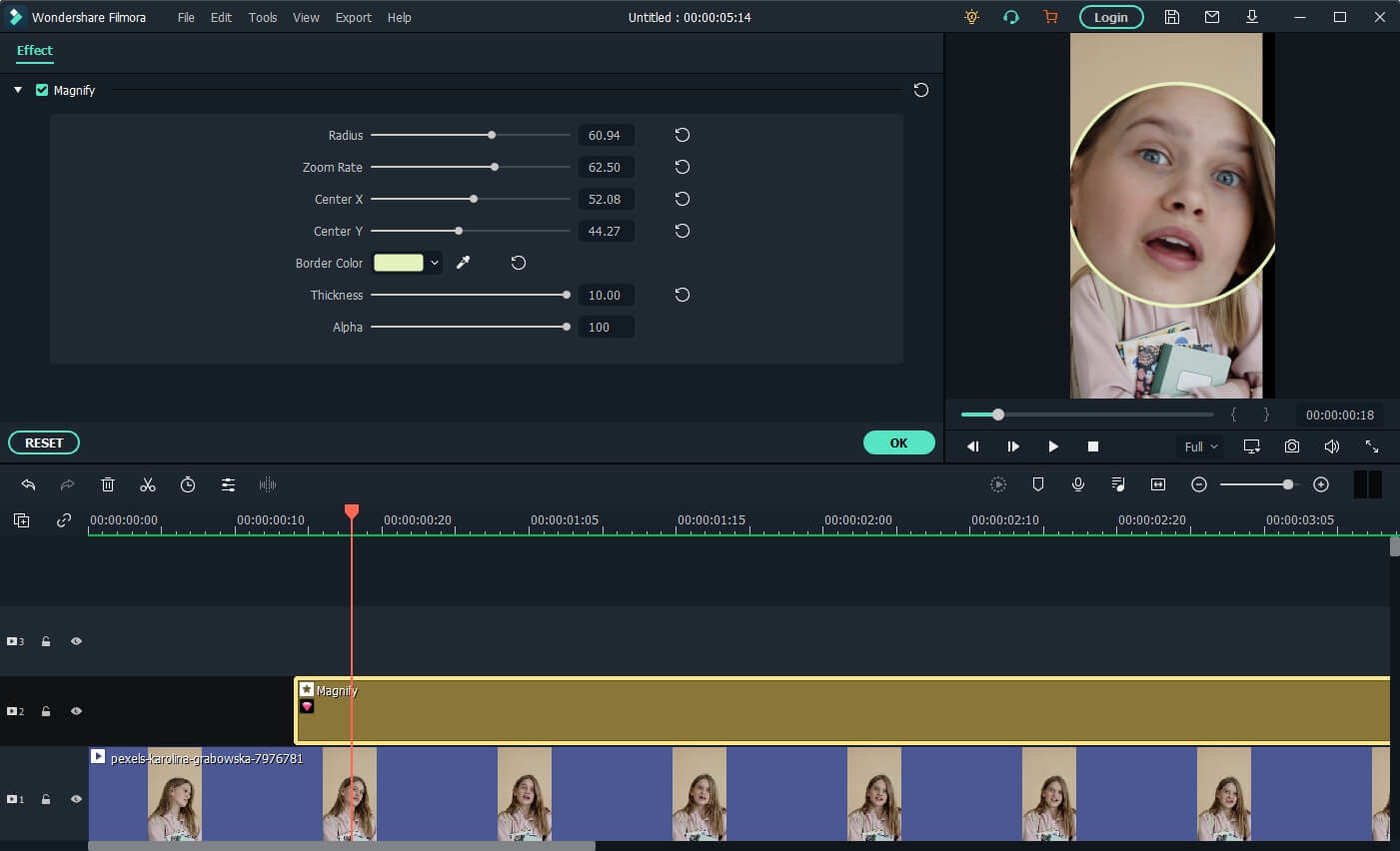Click the Border Color eyedropper
1400x851 pixels.
coord(464,263)
